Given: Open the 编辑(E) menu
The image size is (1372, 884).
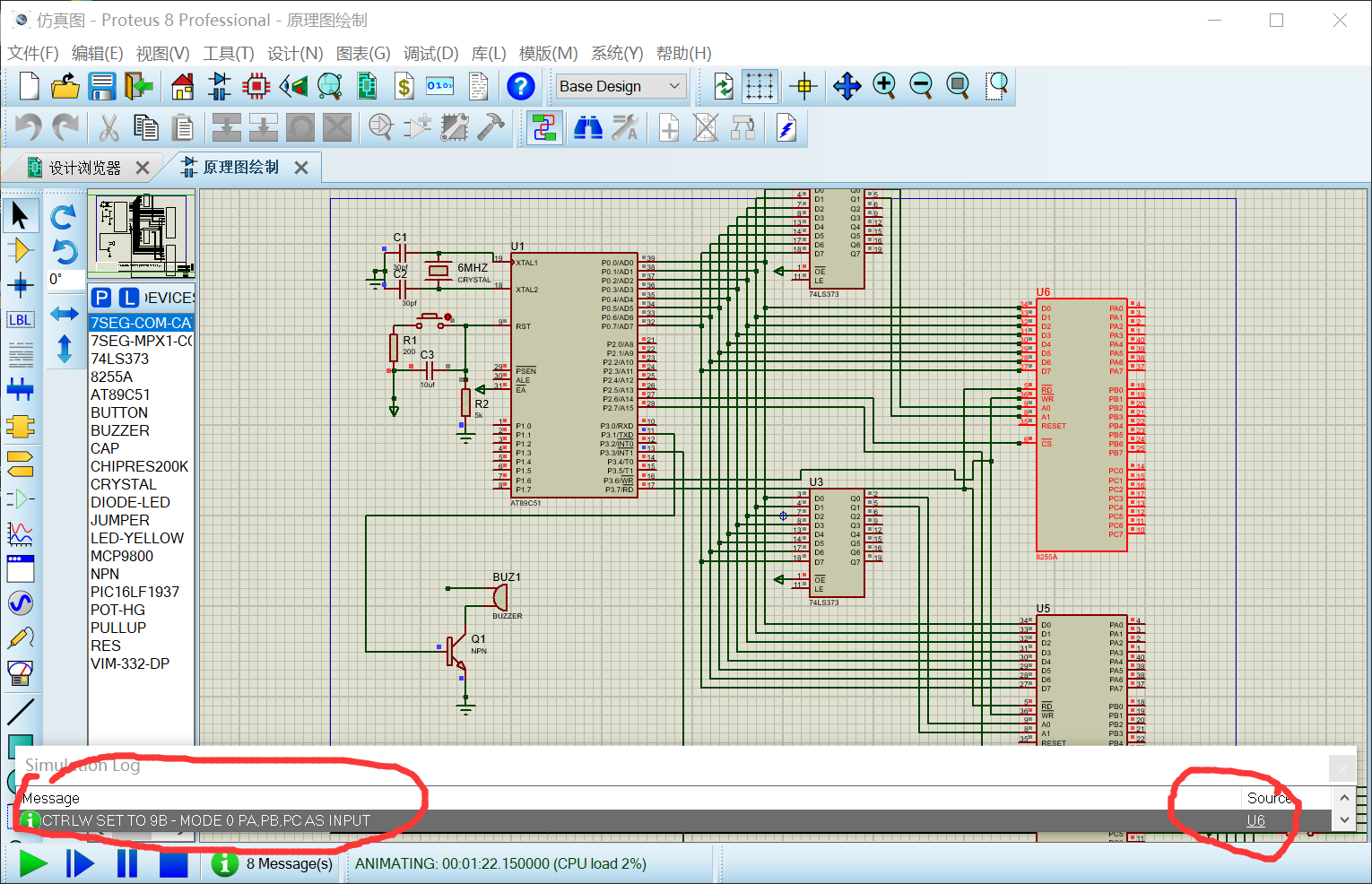Looking at the screenshot, I should (x=98, y=53).
